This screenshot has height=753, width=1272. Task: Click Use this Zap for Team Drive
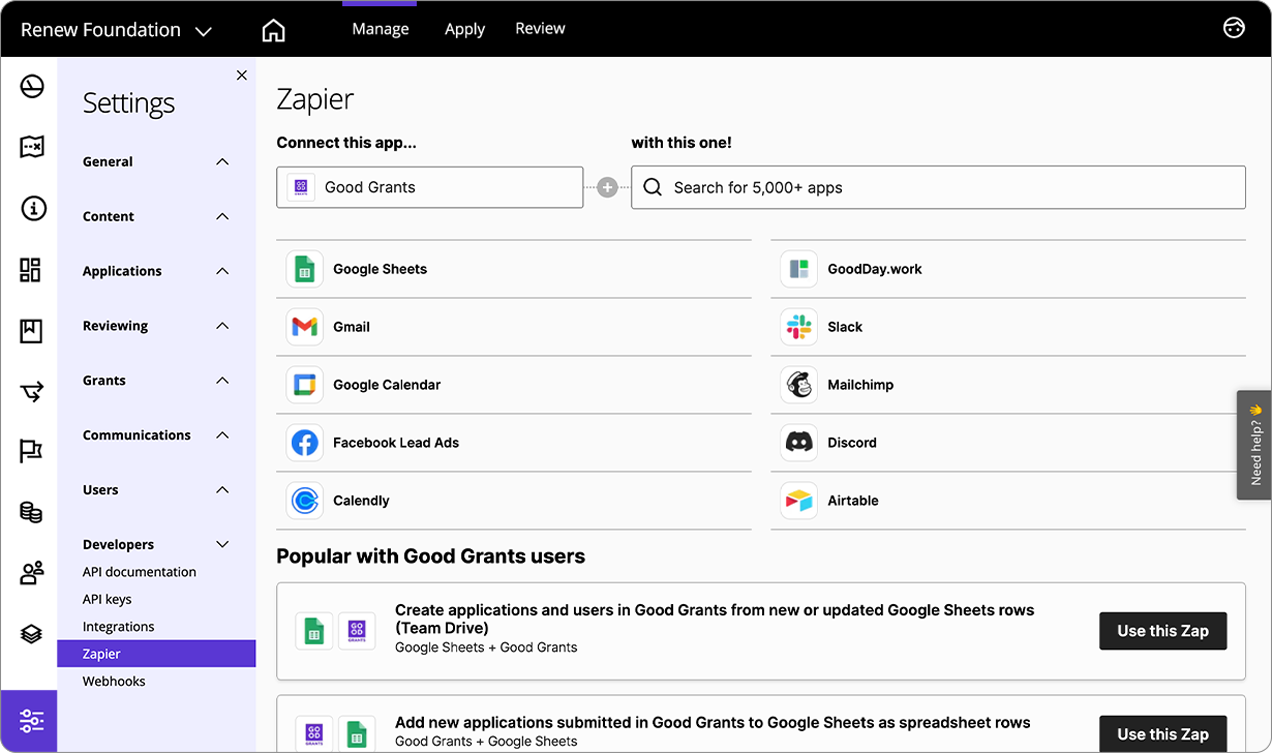click(1162, 631)
